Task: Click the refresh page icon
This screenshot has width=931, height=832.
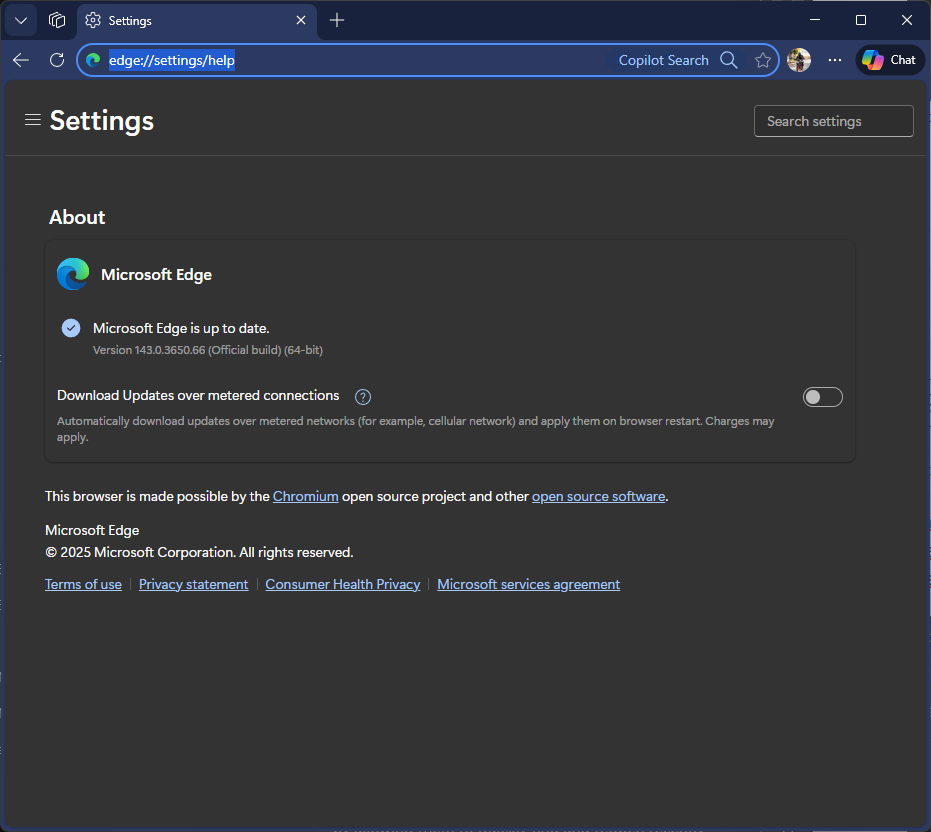Action: tap(57, 60)
